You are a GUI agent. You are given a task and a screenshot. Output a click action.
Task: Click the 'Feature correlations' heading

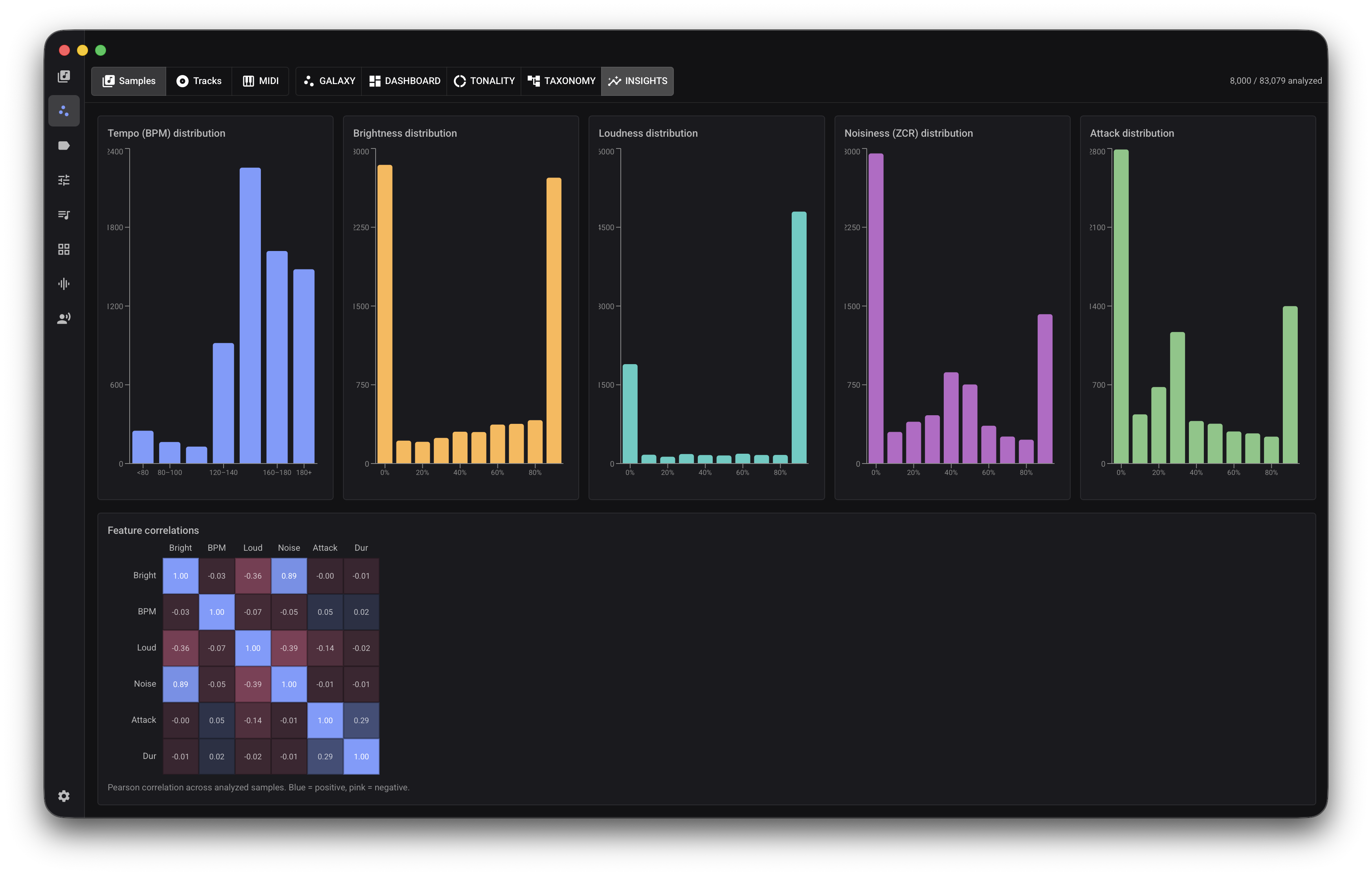[153, 530]
